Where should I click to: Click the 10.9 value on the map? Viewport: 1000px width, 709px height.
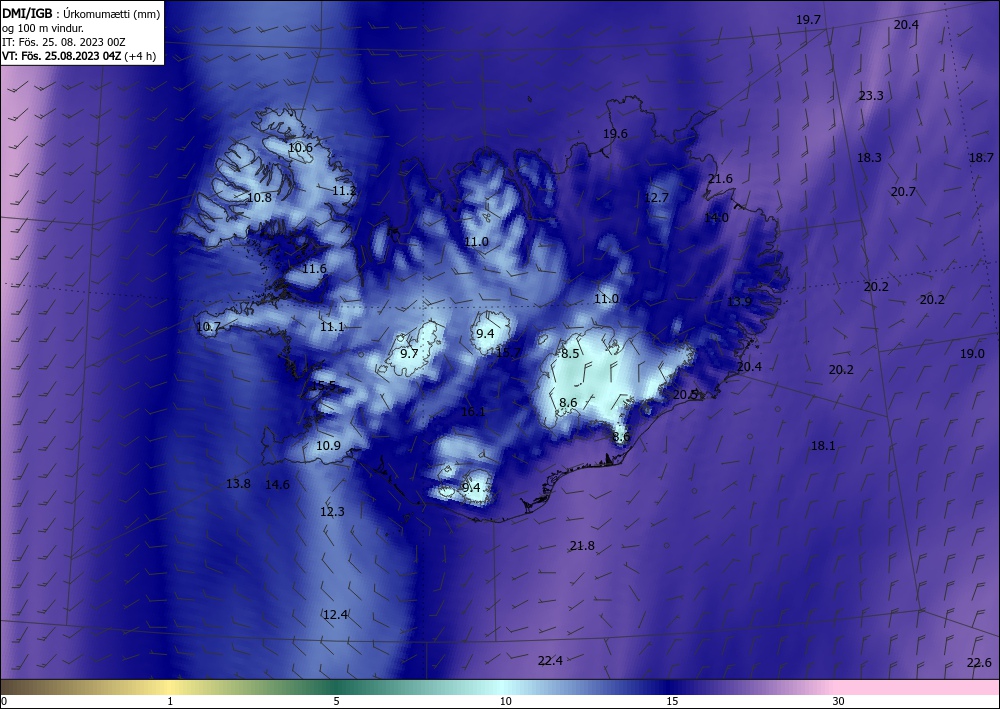[x=328, y=446]
